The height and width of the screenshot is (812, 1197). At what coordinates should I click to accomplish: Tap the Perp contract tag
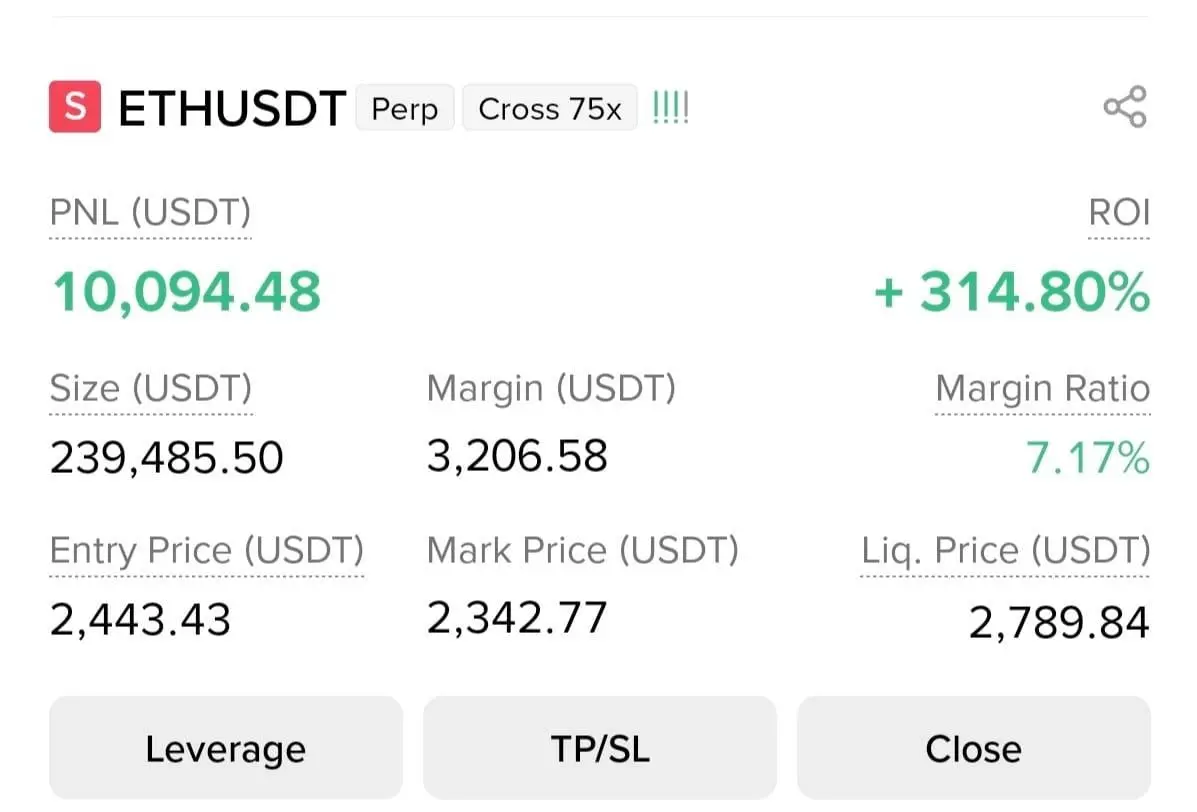(405, 108)
